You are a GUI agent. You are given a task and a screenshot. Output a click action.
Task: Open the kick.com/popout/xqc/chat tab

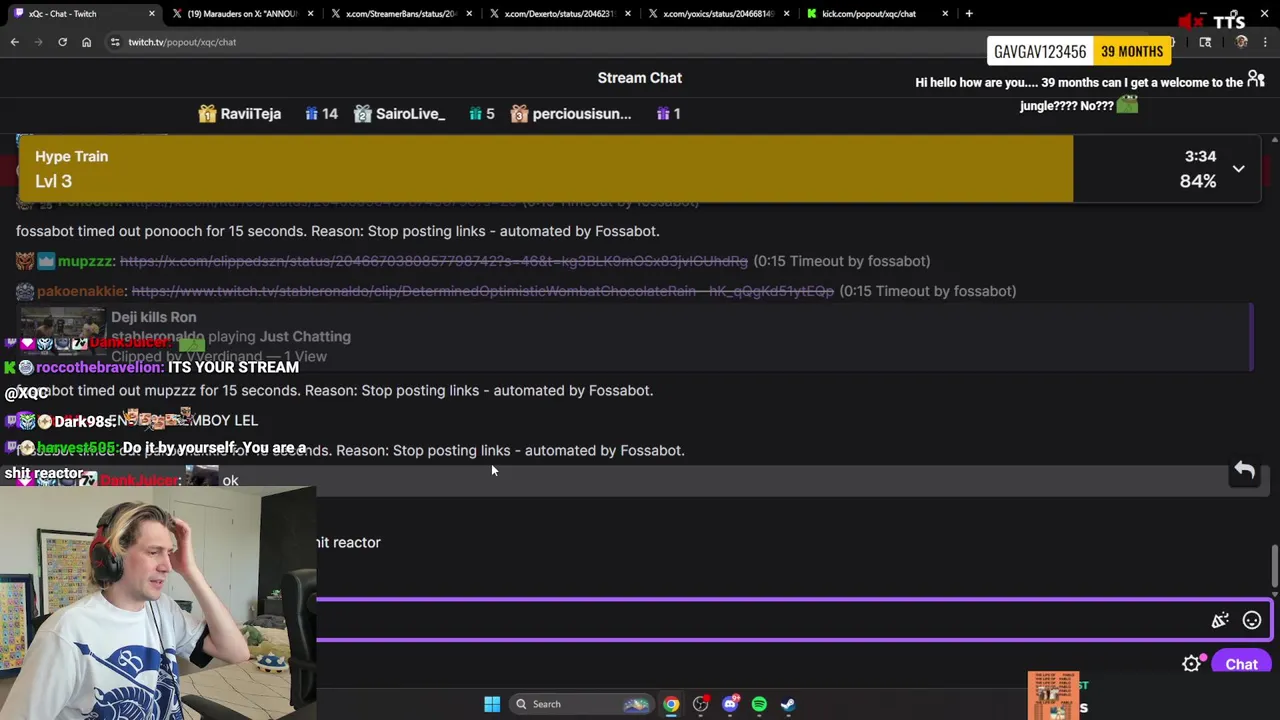point(868,14)
